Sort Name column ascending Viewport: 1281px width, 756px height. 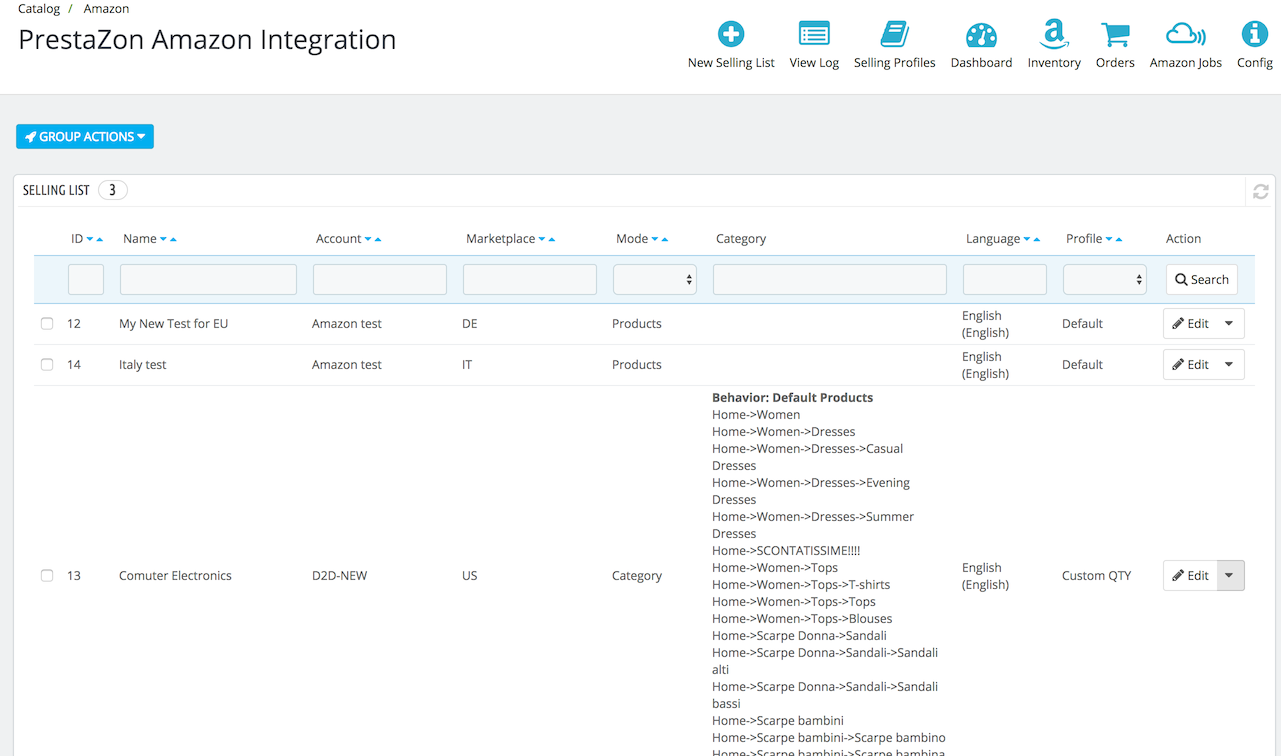tap(173, 239)
